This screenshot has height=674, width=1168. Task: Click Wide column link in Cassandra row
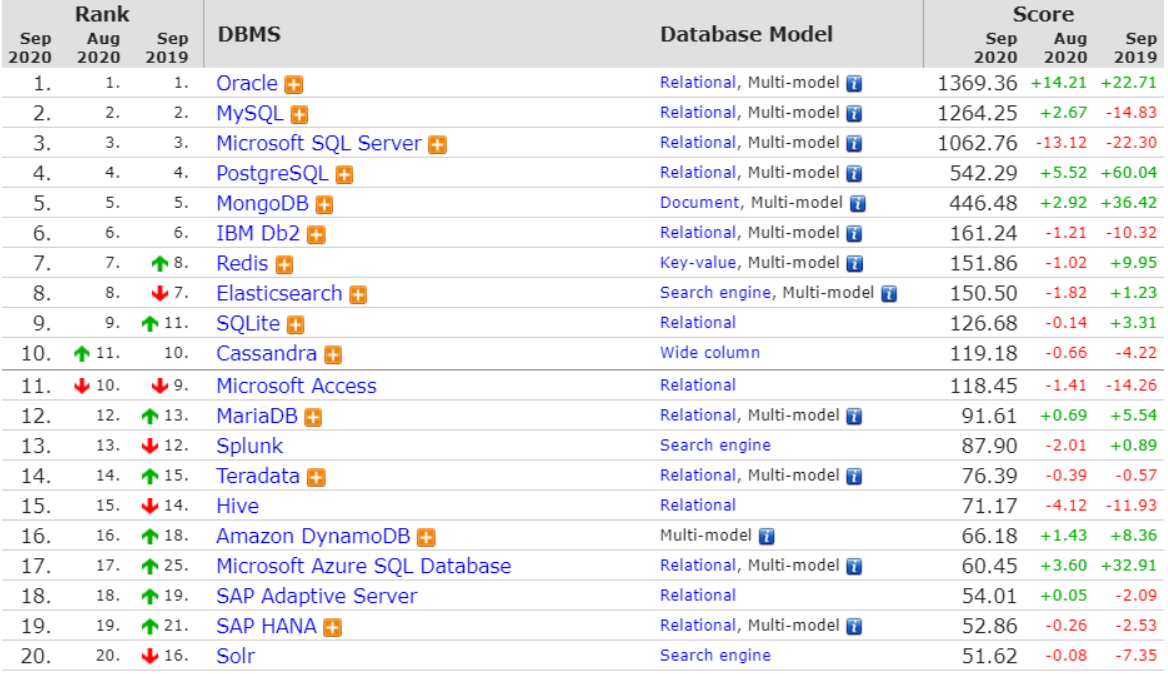click(710, 353)
